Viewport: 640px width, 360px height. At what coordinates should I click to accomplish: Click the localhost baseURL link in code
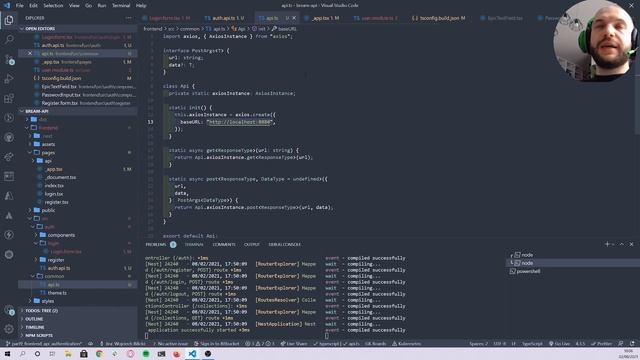240,122
